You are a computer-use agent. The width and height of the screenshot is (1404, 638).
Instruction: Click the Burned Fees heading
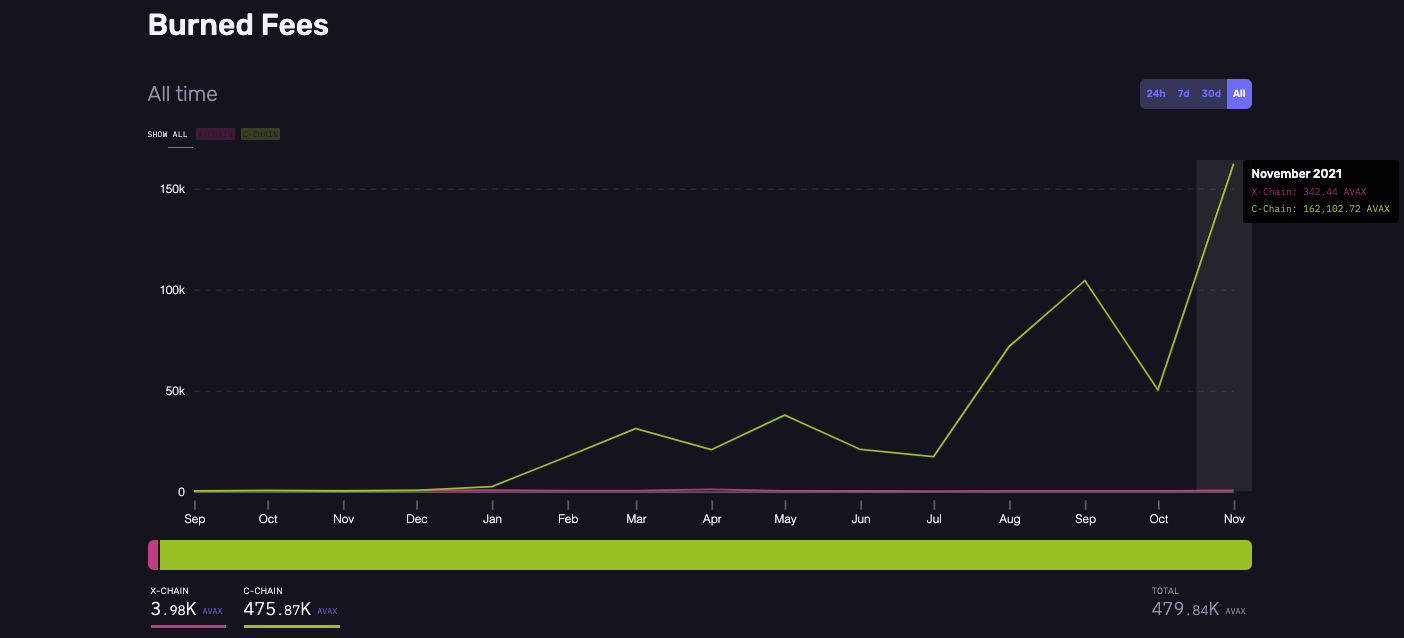(x=238, y=25)
